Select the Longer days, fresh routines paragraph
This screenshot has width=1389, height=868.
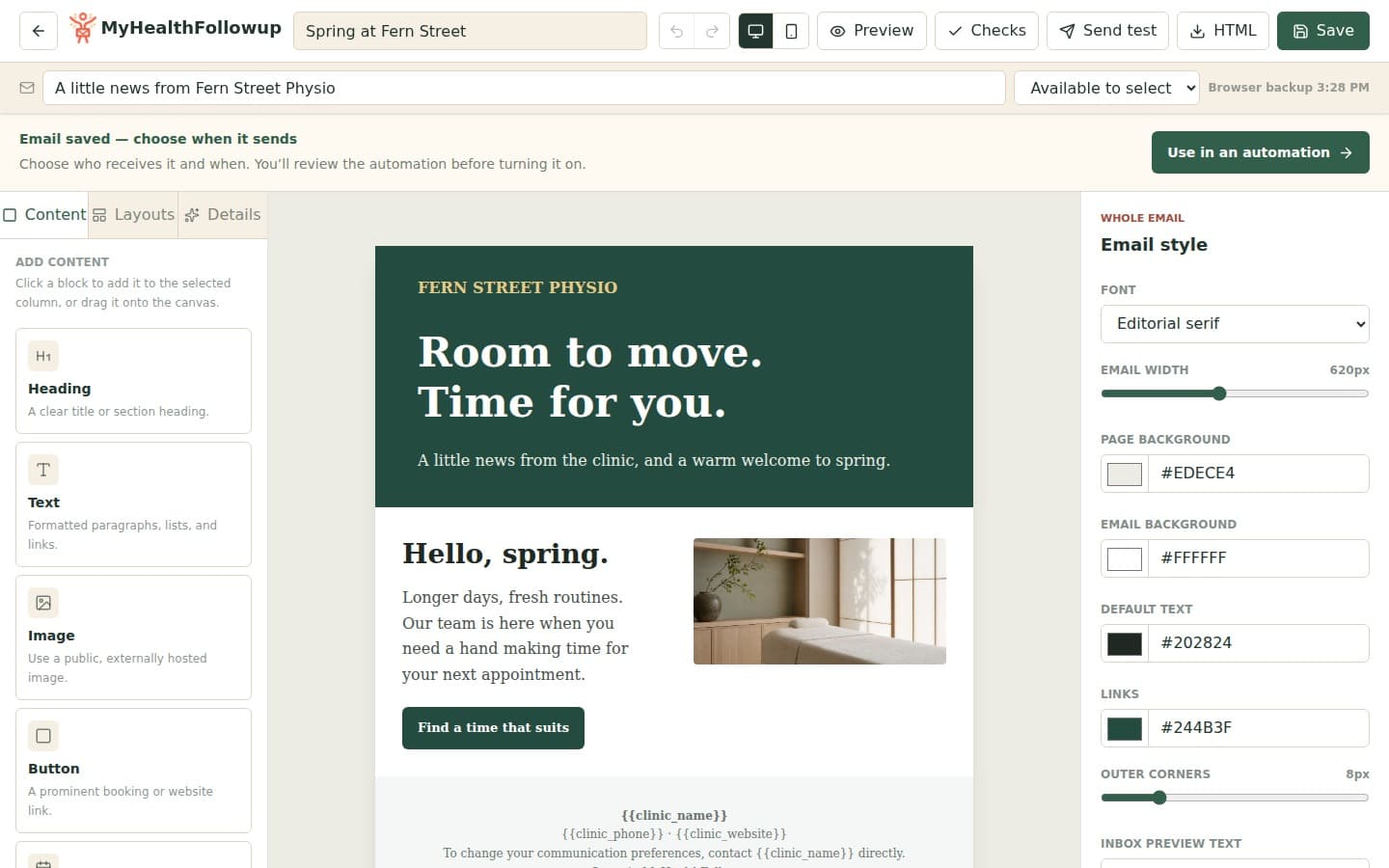tap(515, 636)
